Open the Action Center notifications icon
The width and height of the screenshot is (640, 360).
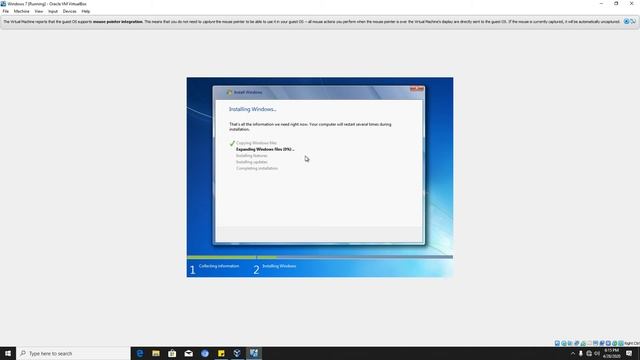pyautogui.click(x=629, y=353)
